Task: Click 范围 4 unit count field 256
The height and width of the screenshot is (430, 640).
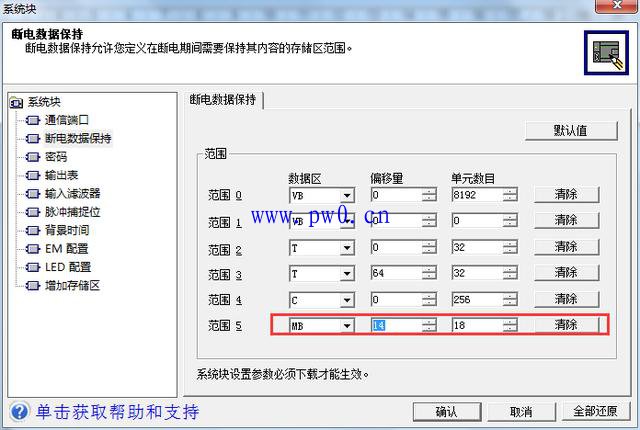Action: point(477,299)
